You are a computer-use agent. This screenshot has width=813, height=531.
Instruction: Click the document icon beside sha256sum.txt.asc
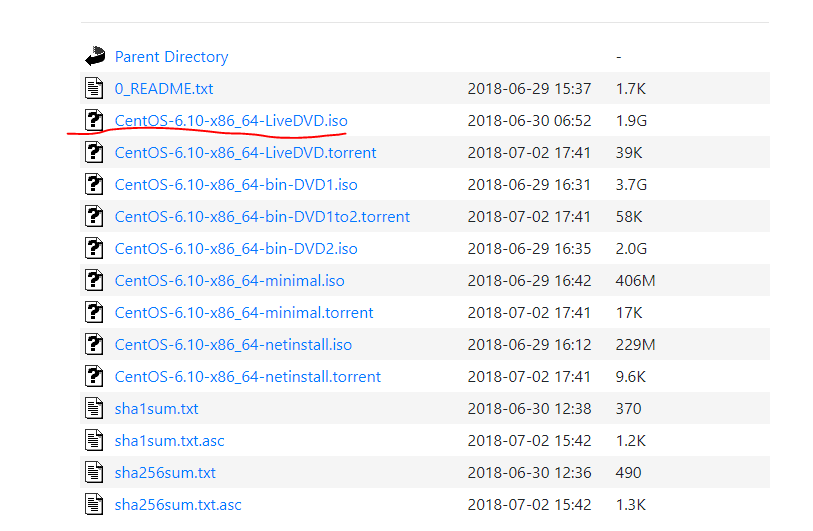click(x=94, y=505)
